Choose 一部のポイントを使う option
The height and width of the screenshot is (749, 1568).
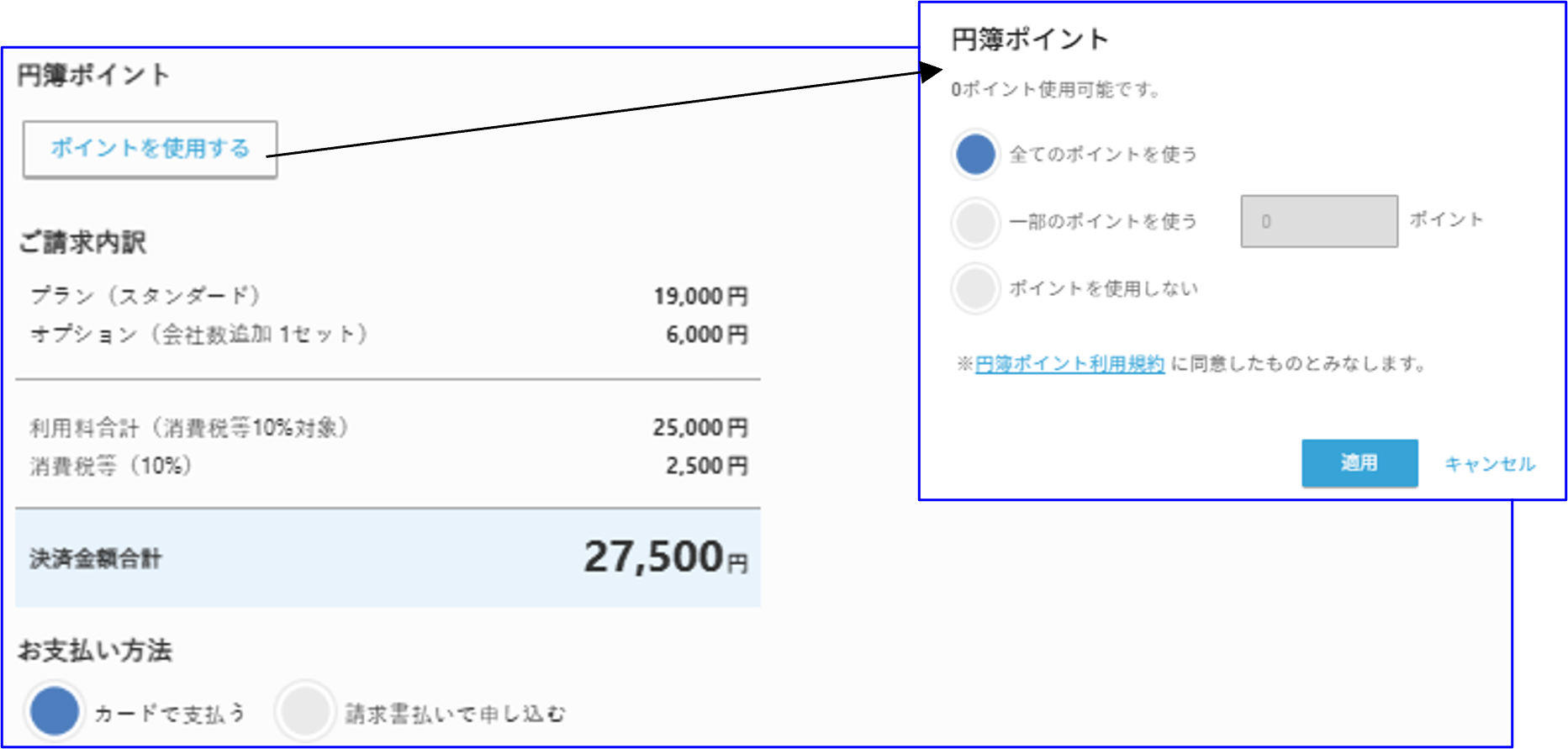[x=975, y=221]
